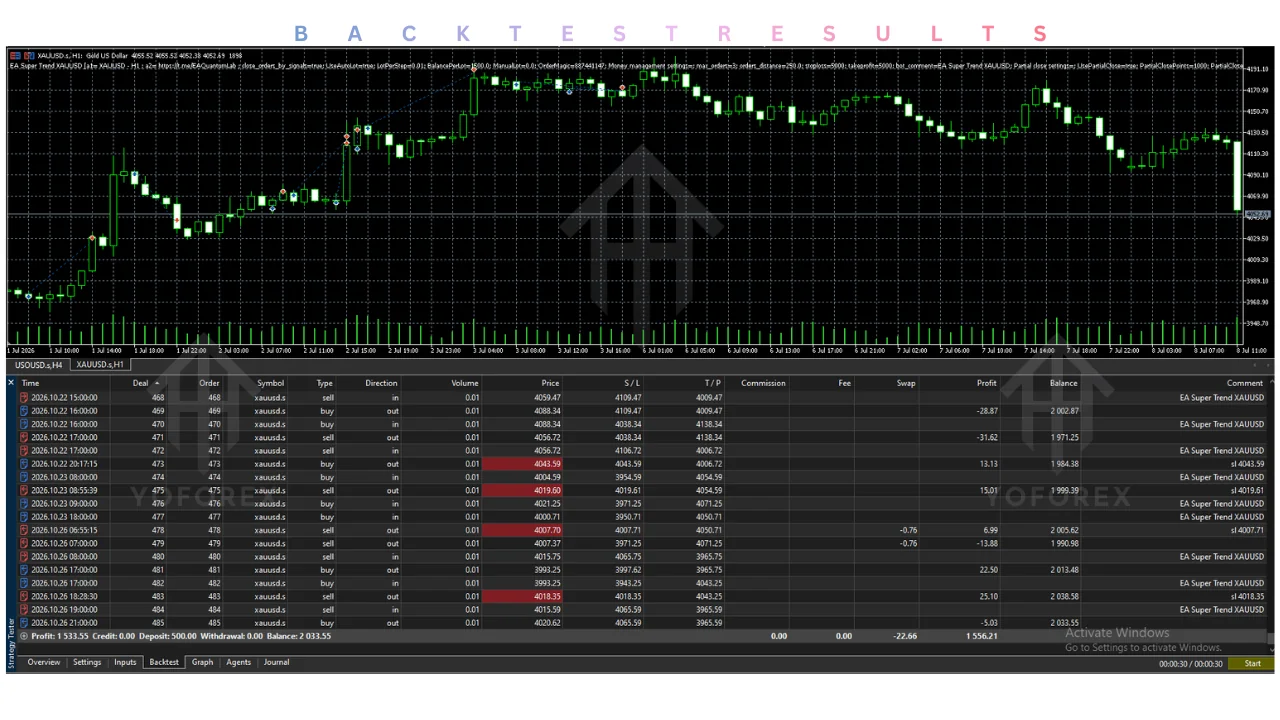Click the green Start button
This screenshot has height=720, width=1280.
(x=1252, y=664)
